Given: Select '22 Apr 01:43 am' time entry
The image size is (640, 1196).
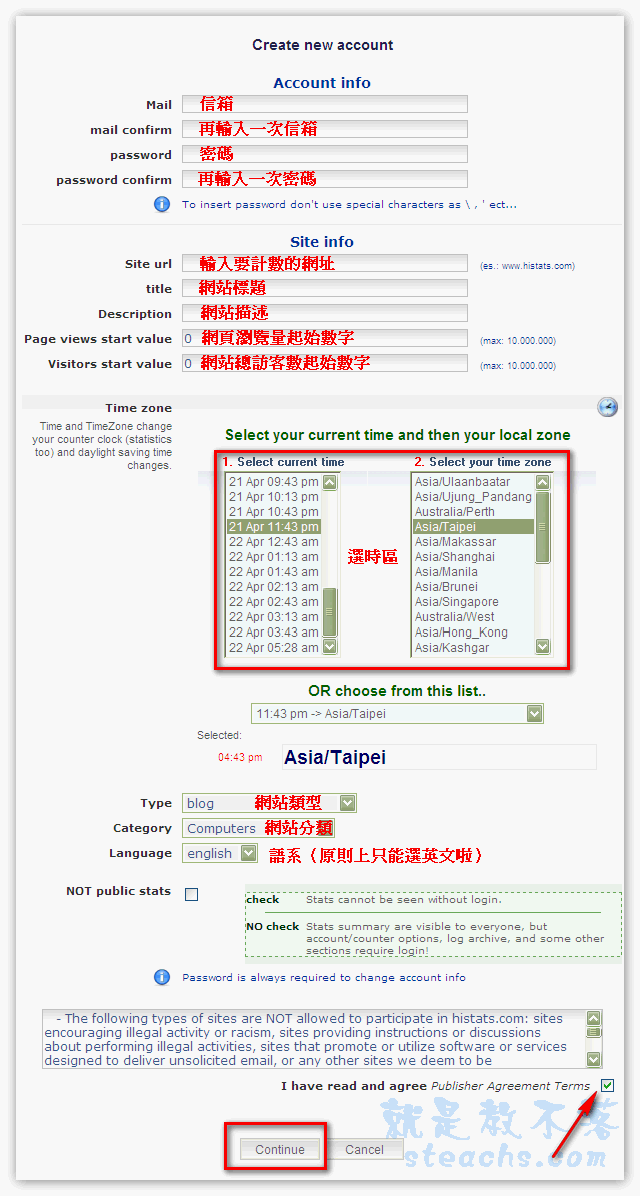Looking at the screenshot, I should point(274,572).
